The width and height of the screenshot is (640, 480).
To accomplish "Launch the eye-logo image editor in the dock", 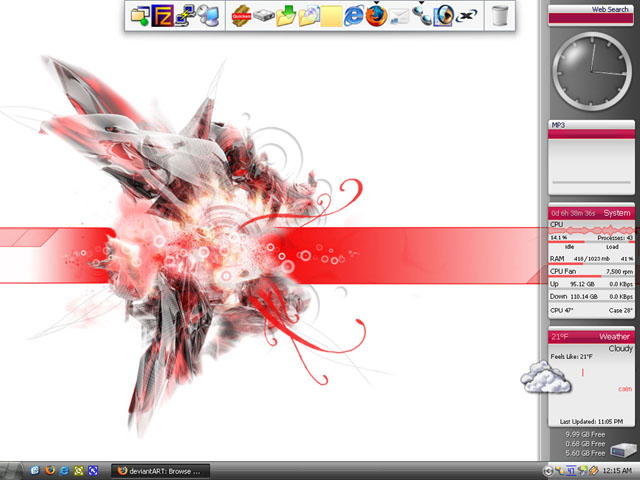I will [x=444, y=16].
